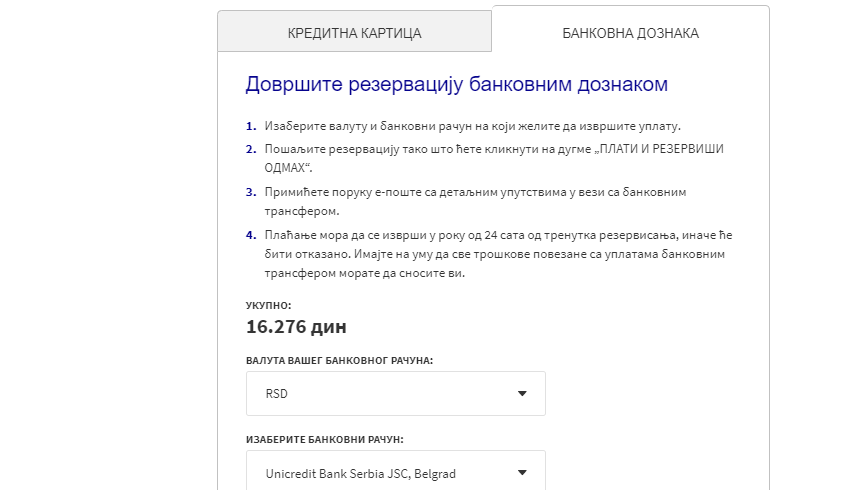Switch to the КРЕДИТНА КАРТИЦА tab
Image resolution: width=865 pixels, height=490 pixels.
tap(354, 31)
